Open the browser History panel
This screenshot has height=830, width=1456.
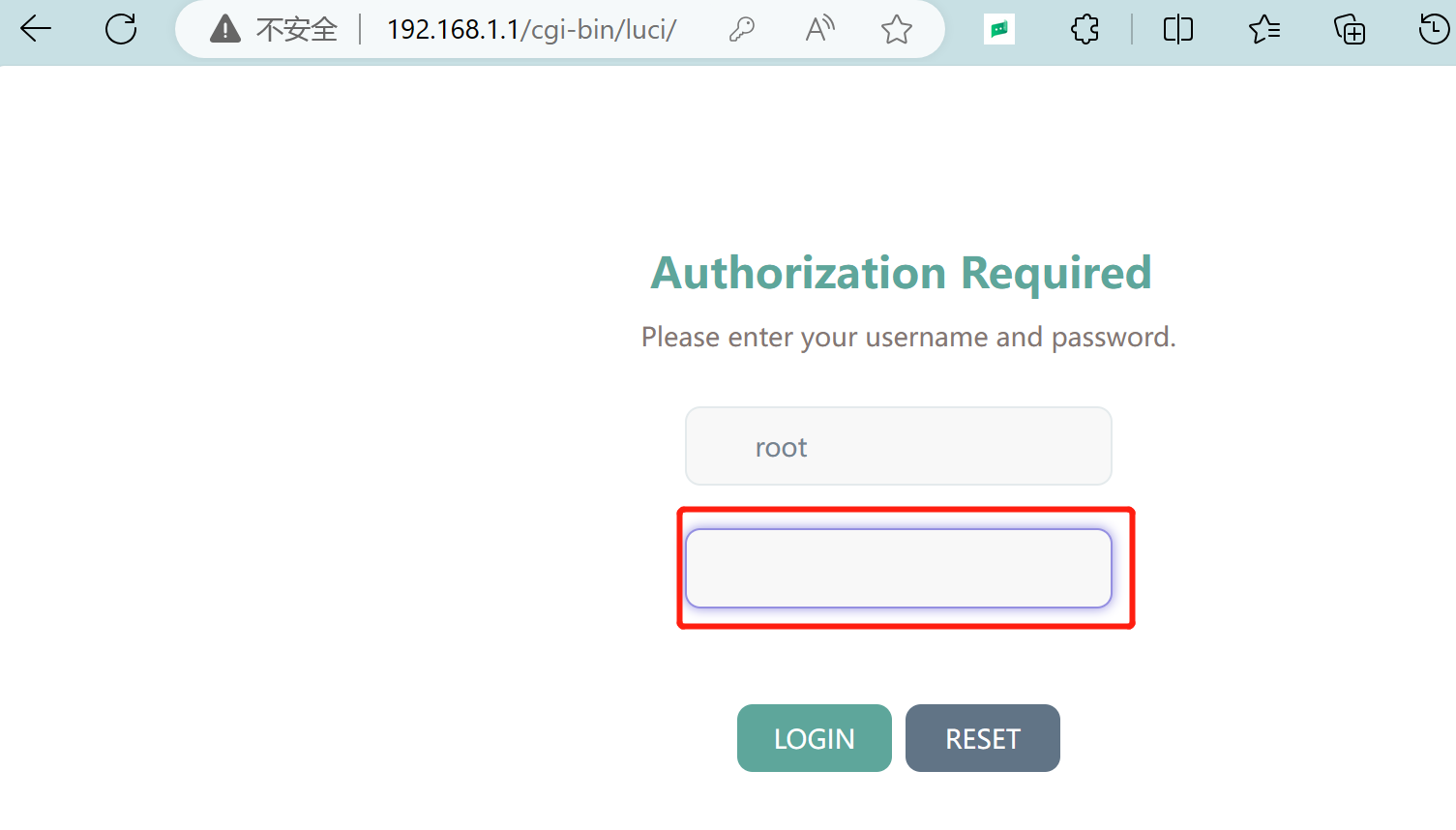1434,29
